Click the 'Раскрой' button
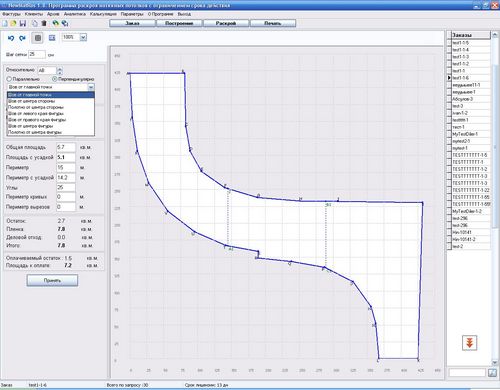Image resolution: width=500 pixels, height=390 pixels. [226, 23]
